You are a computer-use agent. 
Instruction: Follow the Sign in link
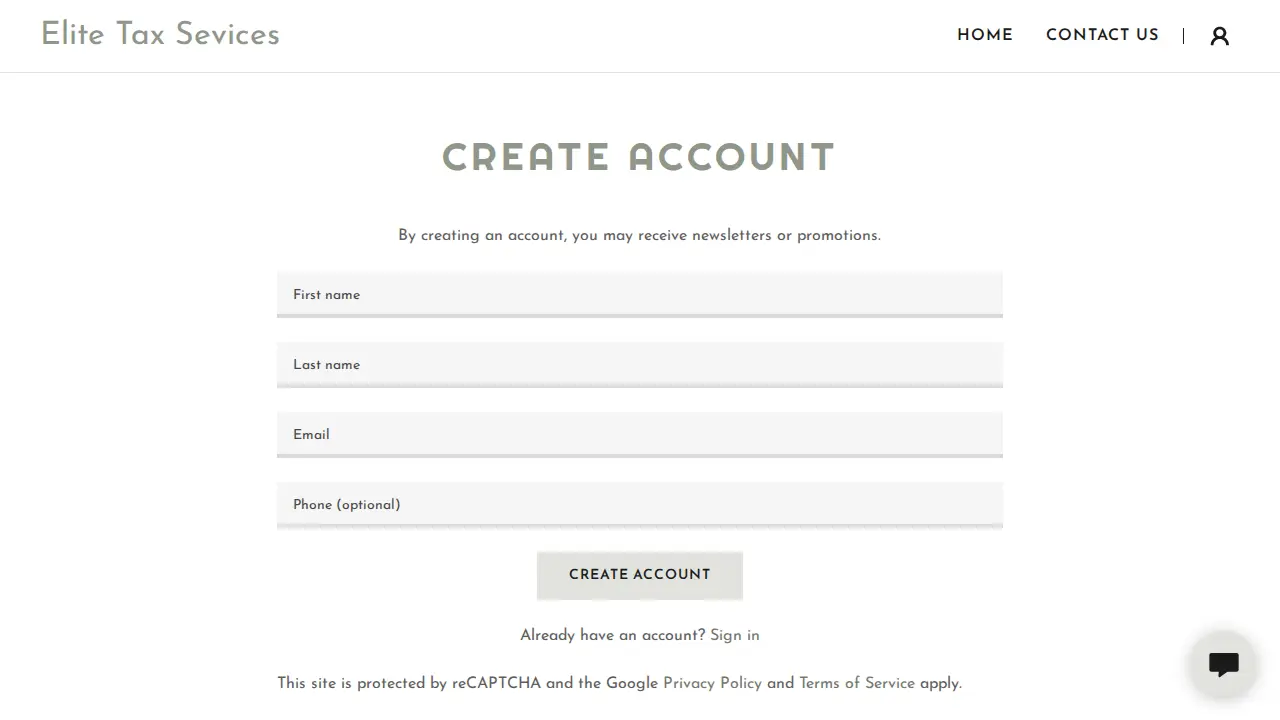(735, 635)
